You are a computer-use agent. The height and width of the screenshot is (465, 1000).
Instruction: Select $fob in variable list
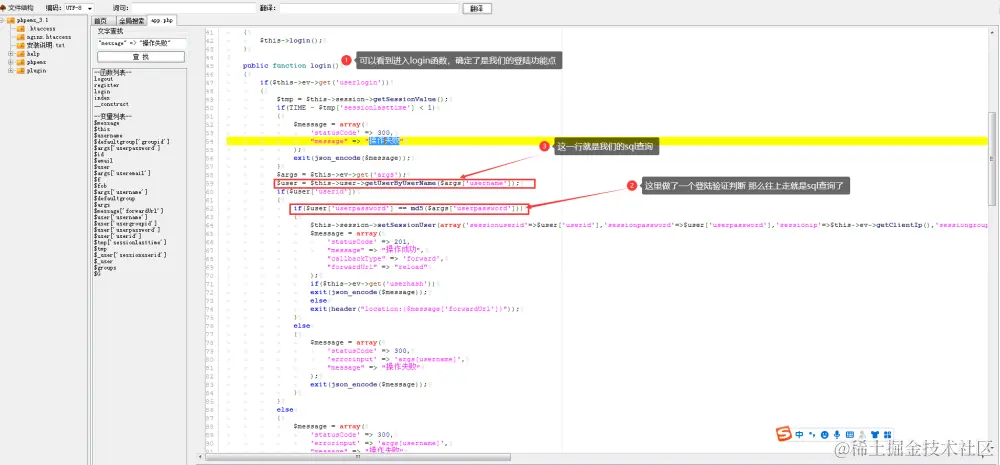click(100, 186)
